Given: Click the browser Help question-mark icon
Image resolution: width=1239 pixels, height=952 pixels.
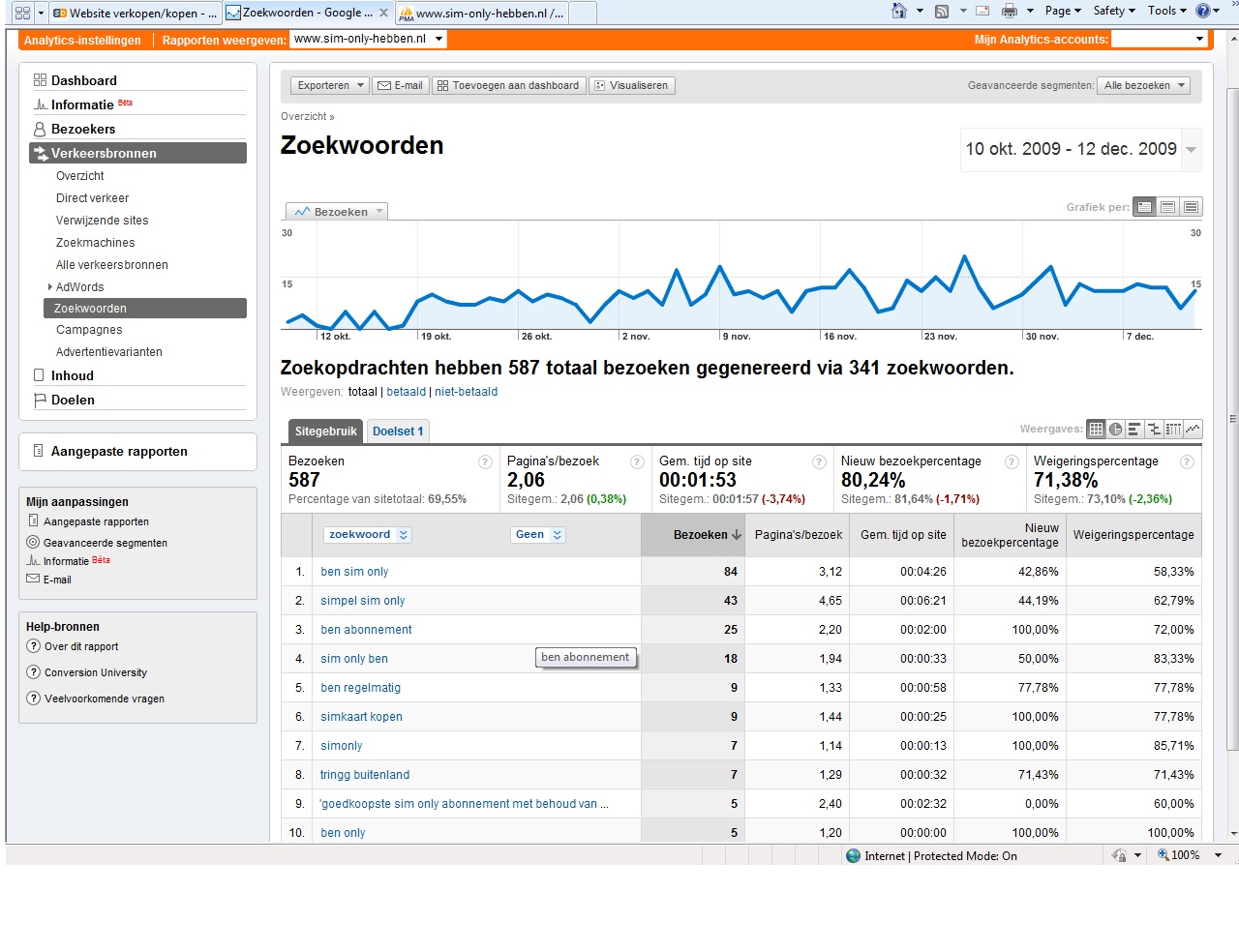Looking at the screenshot, I should point(1203,11).
